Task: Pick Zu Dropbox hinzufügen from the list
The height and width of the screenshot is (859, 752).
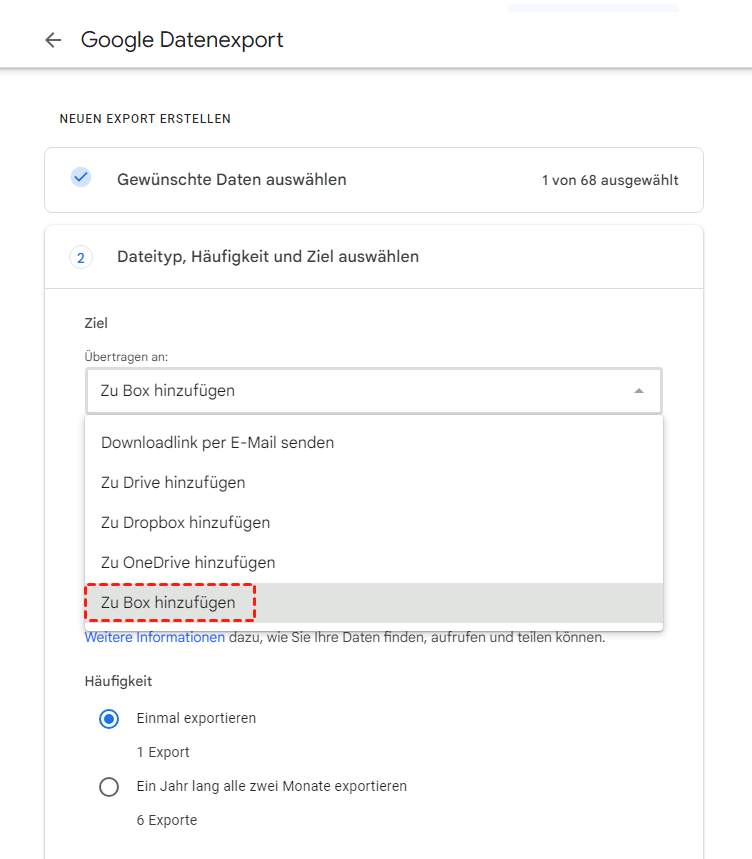Action: (x=185, y=522)
